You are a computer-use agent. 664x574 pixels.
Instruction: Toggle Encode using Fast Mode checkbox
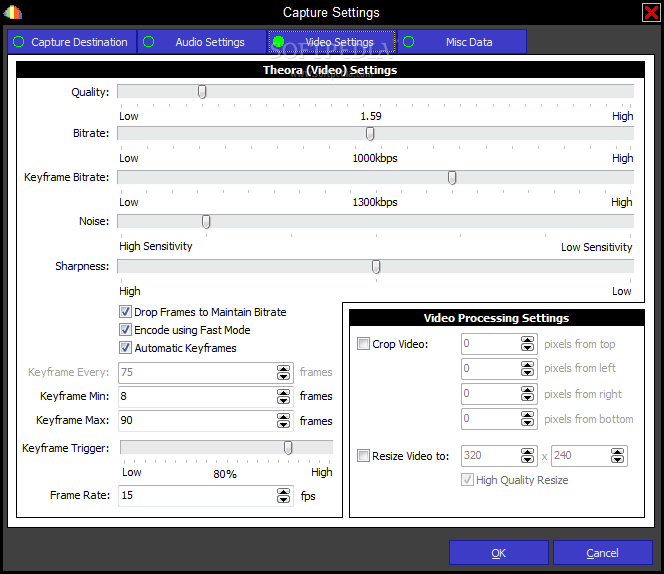[x=125, y=330]
